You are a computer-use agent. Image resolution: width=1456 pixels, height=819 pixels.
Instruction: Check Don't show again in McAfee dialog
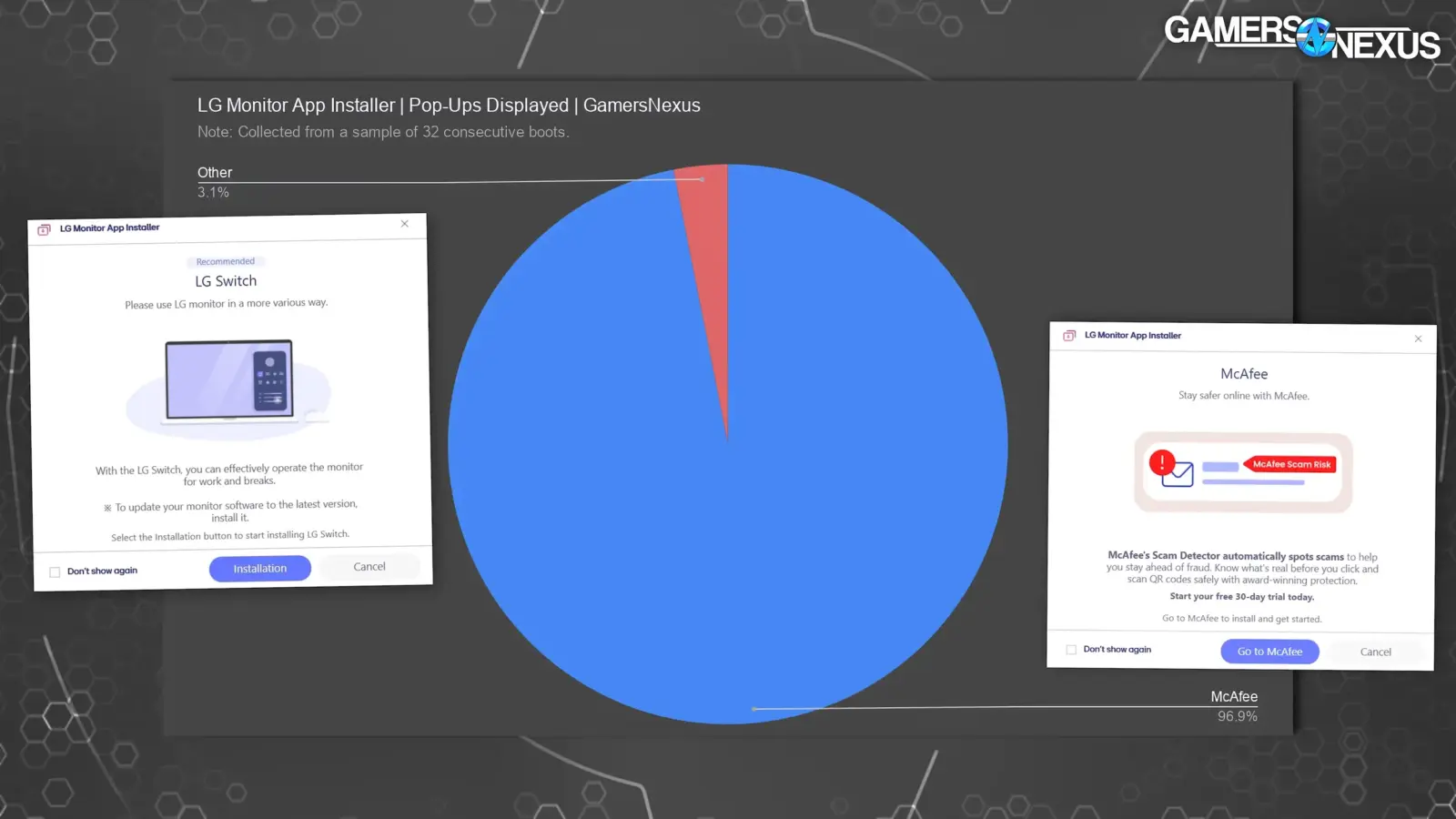1071,650
